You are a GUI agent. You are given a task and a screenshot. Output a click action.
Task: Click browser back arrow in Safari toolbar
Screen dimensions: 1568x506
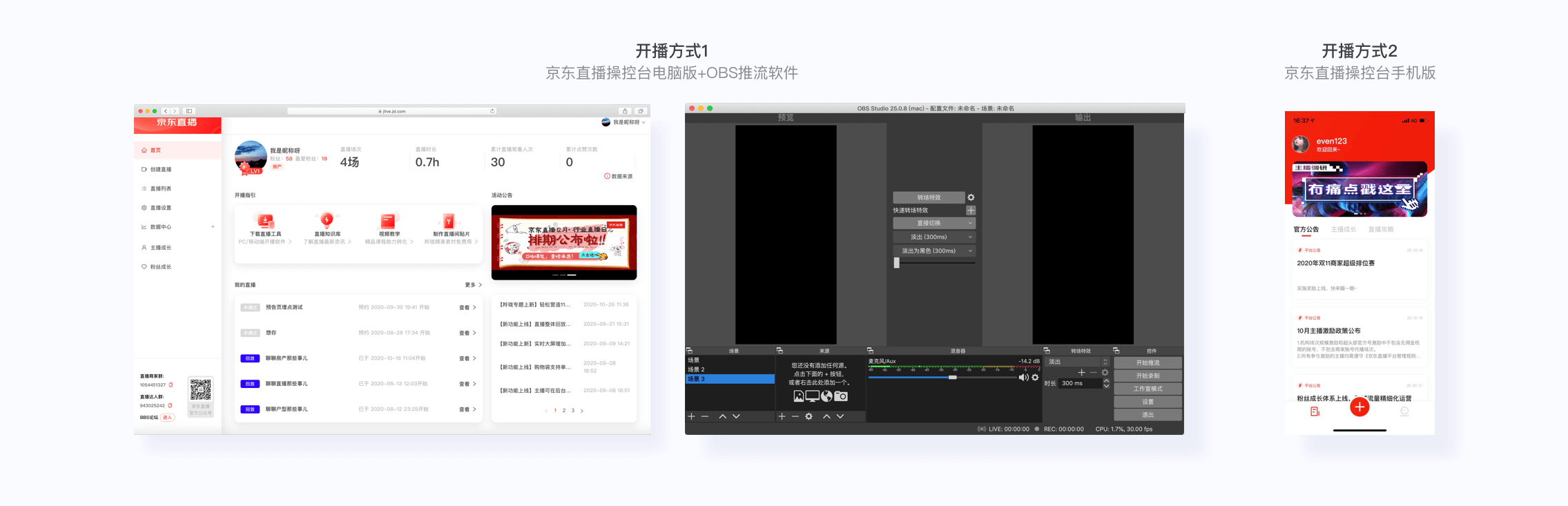point(166,111)
